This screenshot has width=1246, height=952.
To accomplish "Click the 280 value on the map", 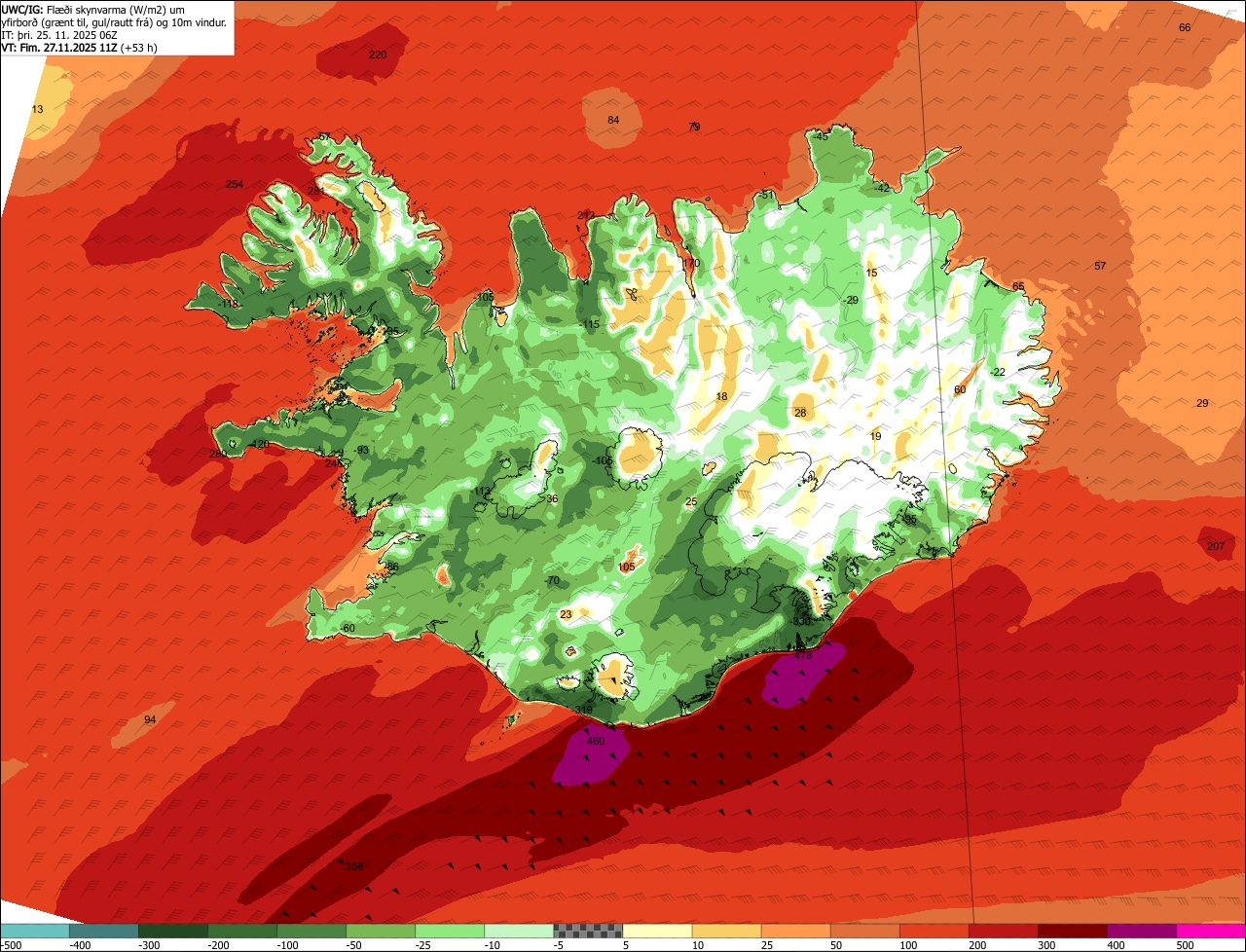I will [218, 454].
